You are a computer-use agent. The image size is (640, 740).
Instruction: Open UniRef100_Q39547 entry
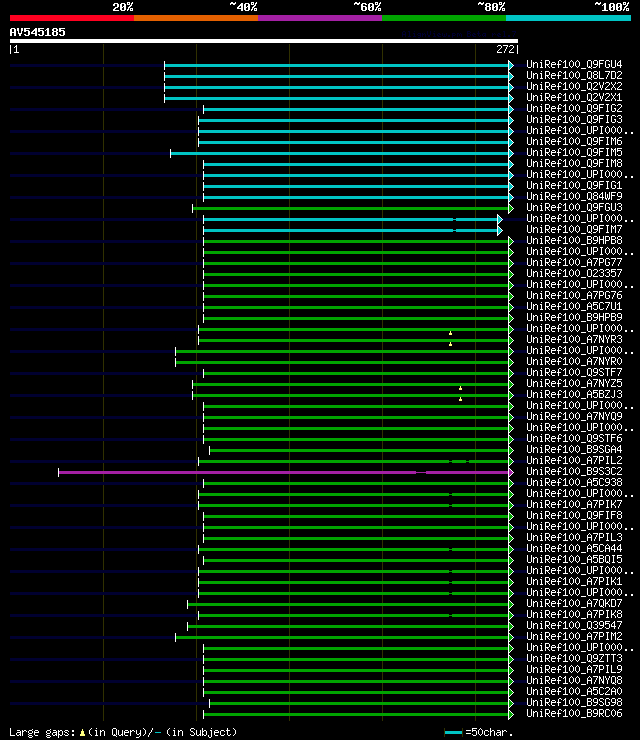(x=574, y=626)
